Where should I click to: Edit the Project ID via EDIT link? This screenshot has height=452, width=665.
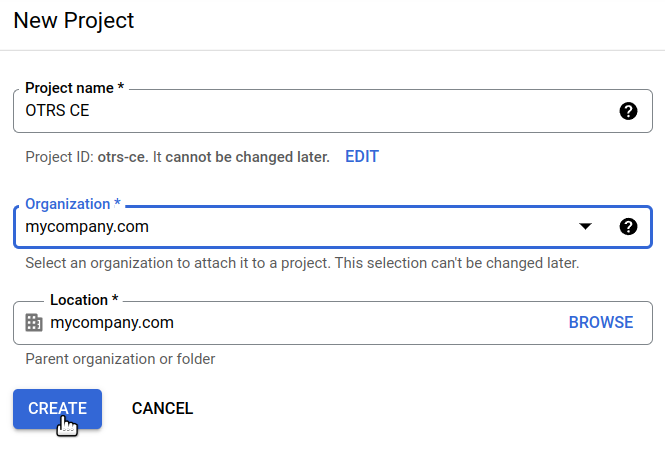pyautogui.click(x=362, y=156)
